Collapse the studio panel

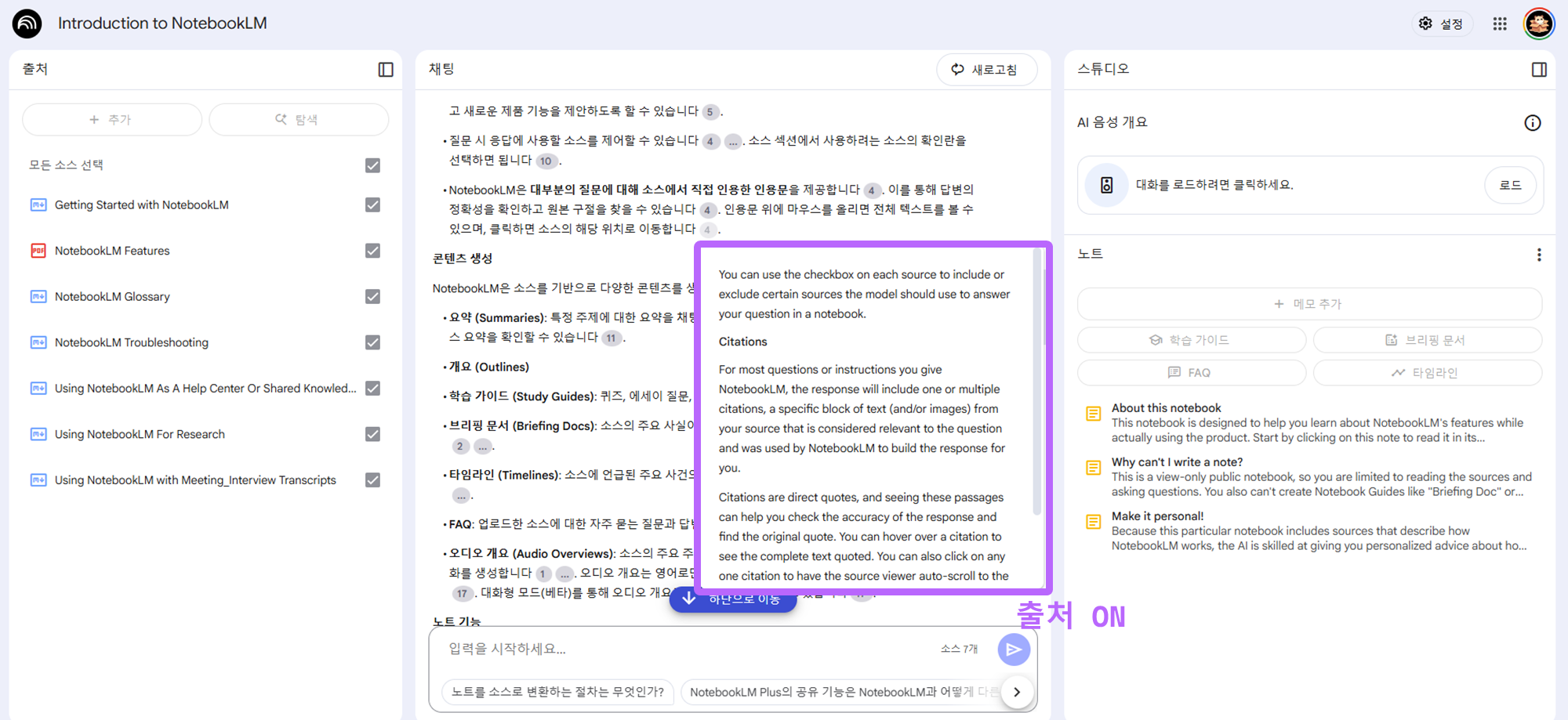pyautogui.click(x=1539, y=70)
